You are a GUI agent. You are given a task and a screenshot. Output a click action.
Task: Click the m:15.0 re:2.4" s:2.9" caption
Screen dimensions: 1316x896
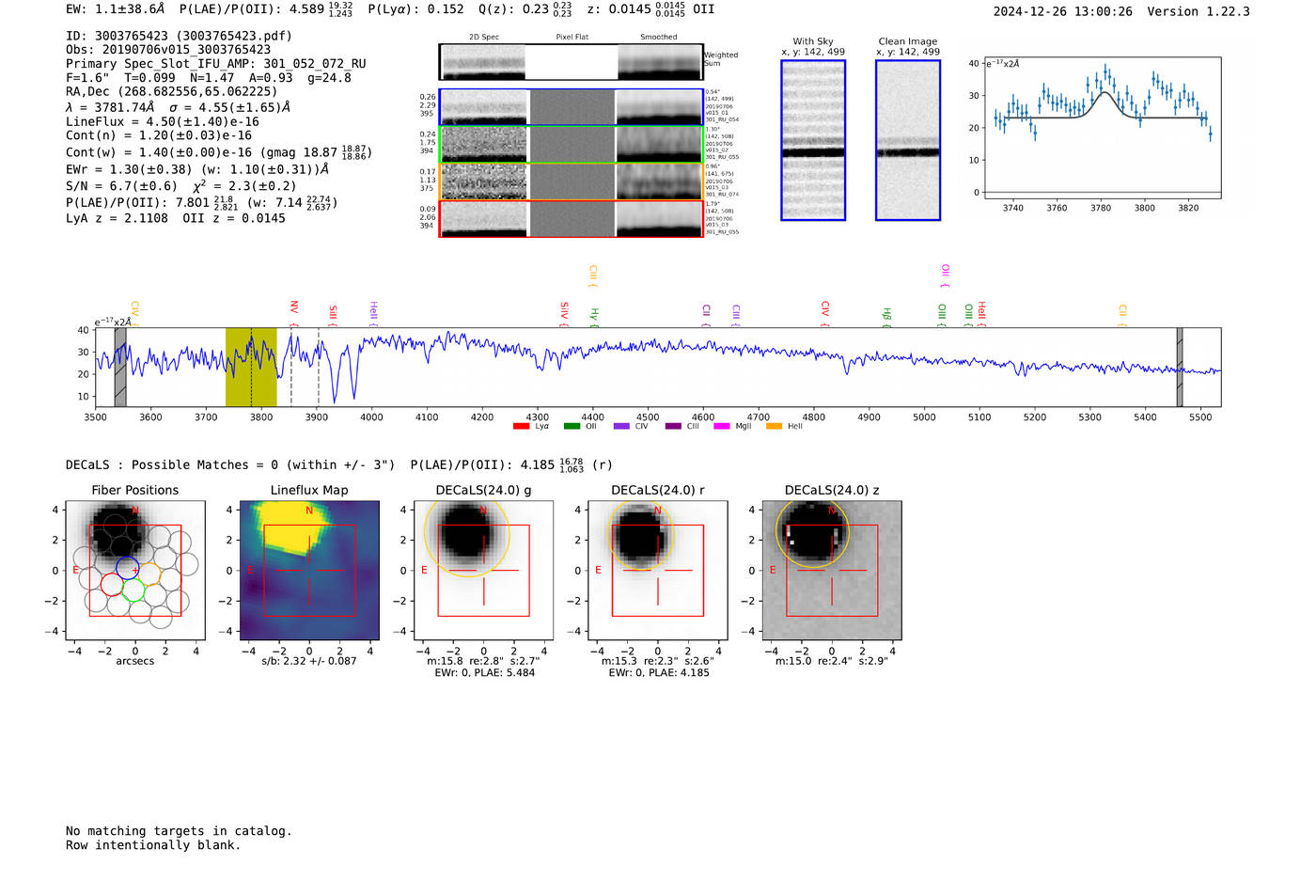coord(832,661)
